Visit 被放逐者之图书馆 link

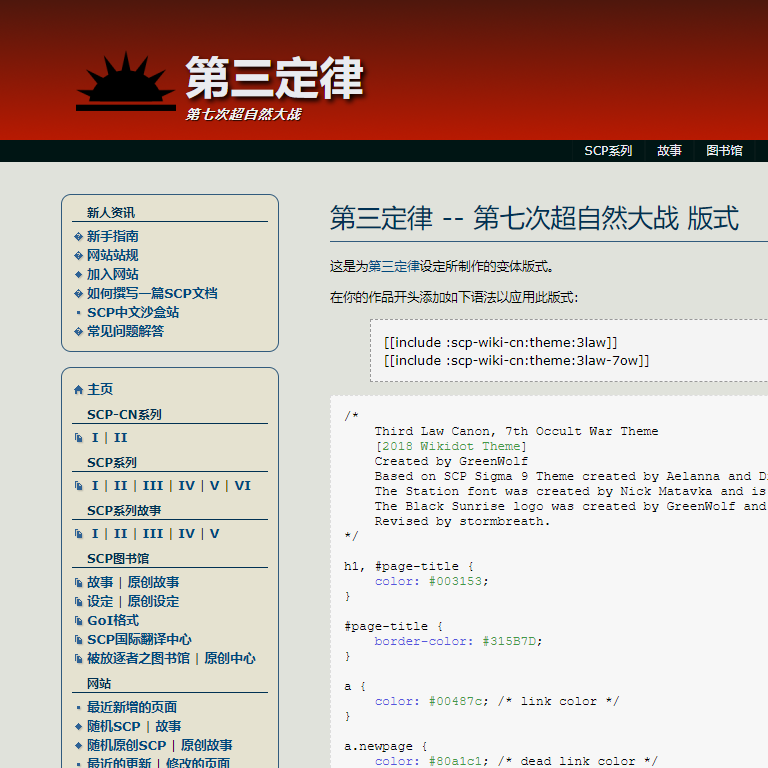click(x=139, y=659)
